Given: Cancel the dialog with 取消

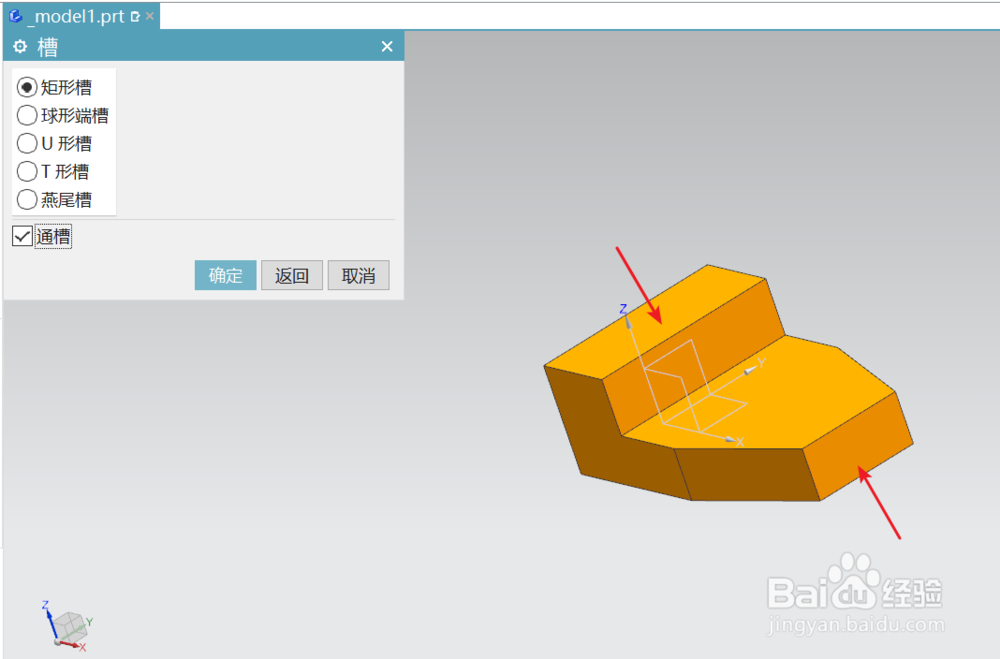Looking at the screenshot, I should 358,276.
